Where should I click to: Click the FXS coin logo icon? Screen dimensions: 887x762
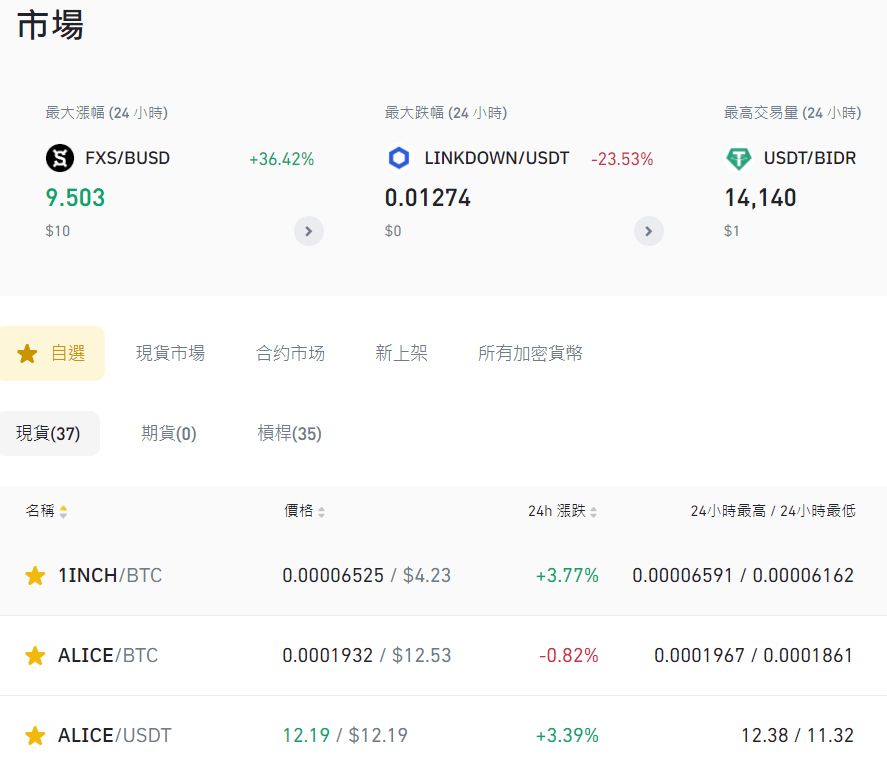pyautogui.click(x=59, y=158)
